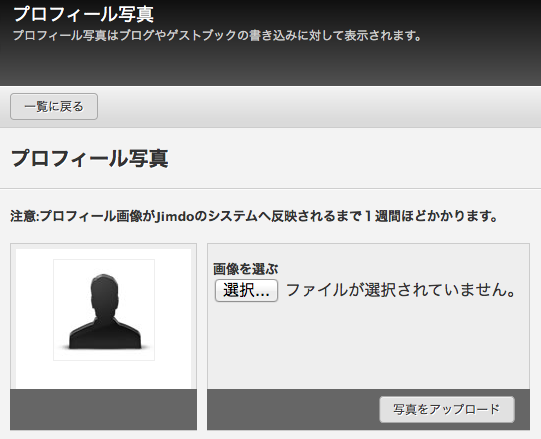Select the default silhouette profile avatar

(104, 310)
